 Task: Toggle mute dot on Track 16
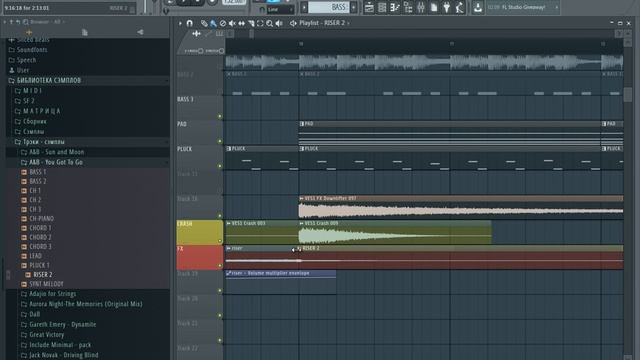pos(220,216)
